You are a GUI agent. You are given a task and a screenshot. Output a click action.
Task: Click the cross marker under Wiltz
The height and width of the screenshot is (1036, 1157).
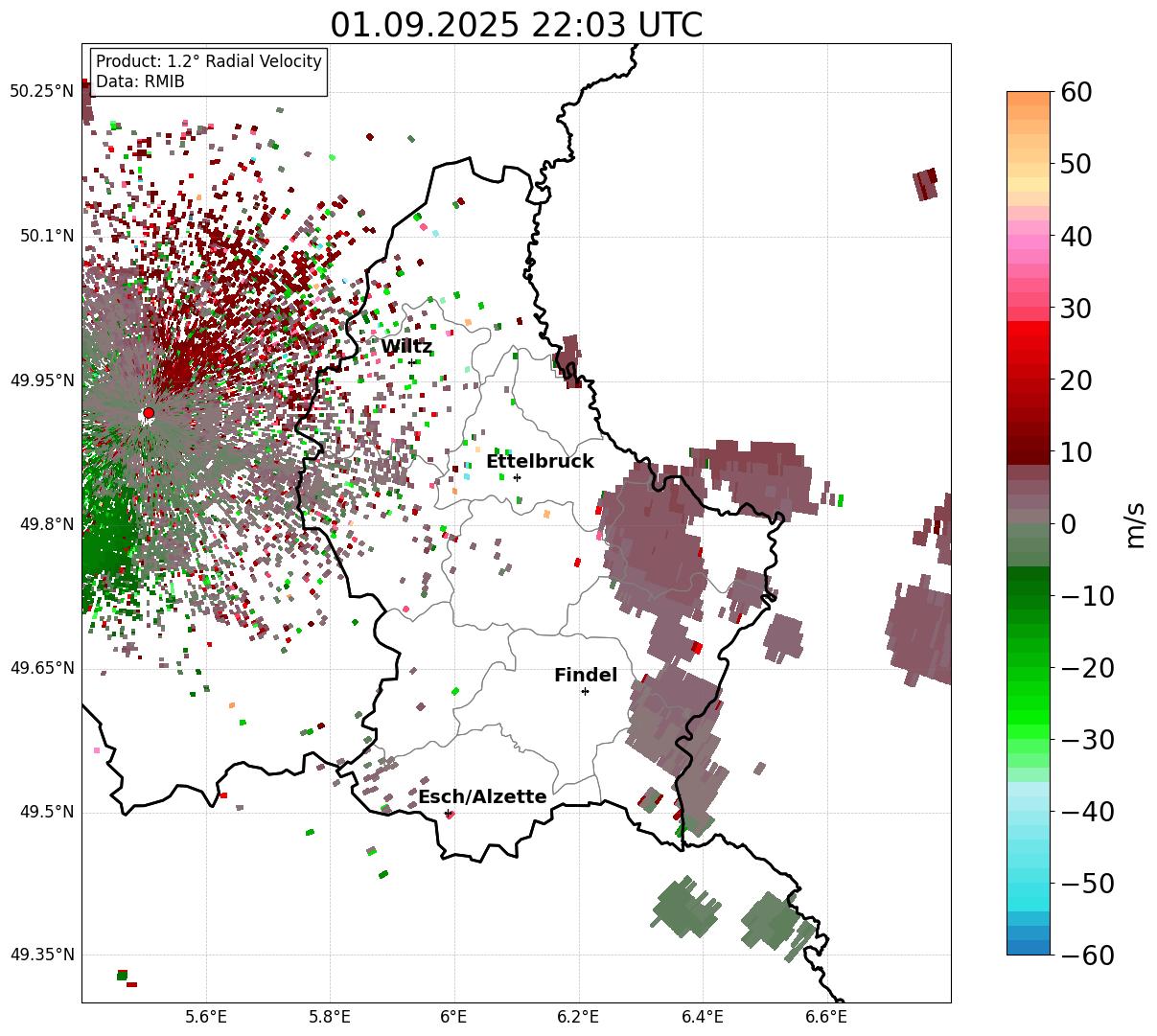[x=412, y=362]
